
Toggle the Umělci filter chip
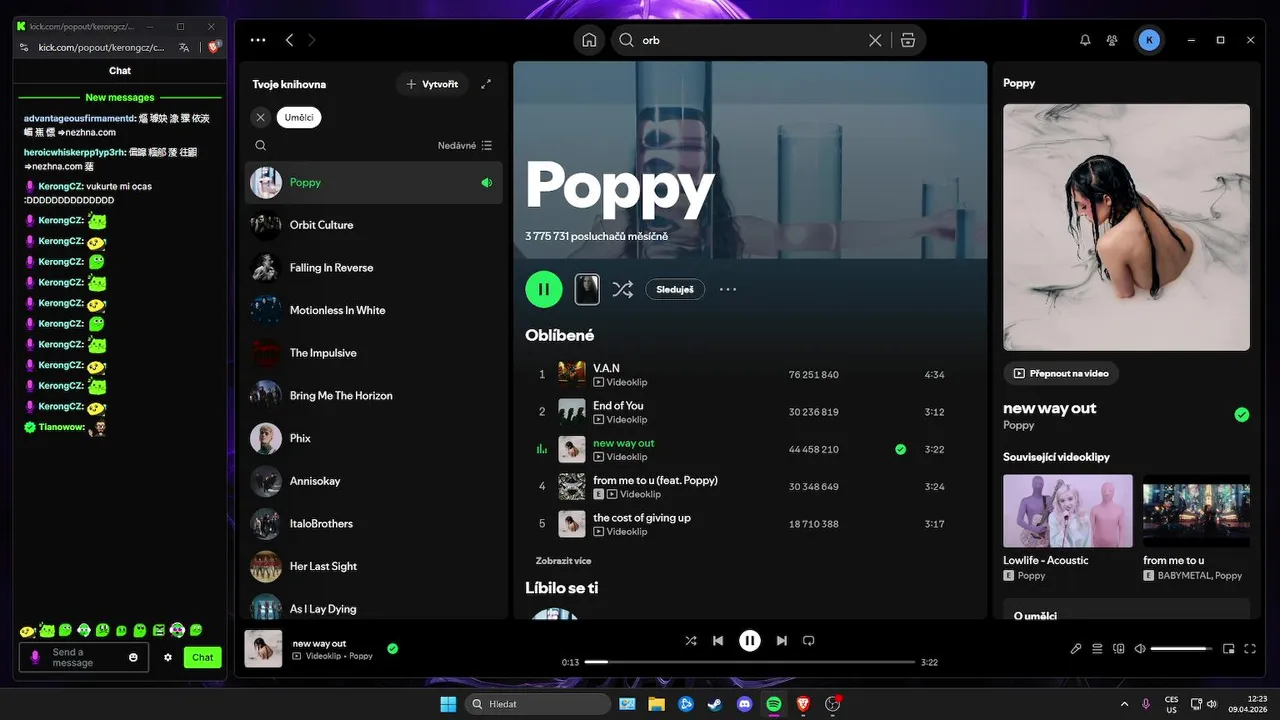pyautogui.click(x=299, y=117)
